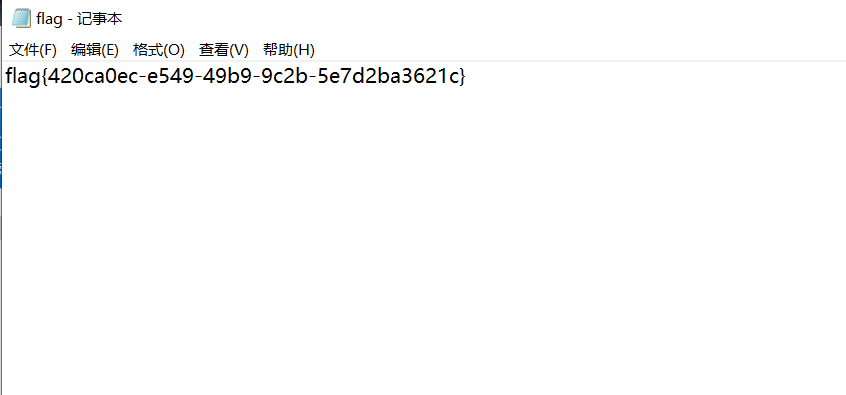Click the window title text flag - 记事本

pos(79,19)
